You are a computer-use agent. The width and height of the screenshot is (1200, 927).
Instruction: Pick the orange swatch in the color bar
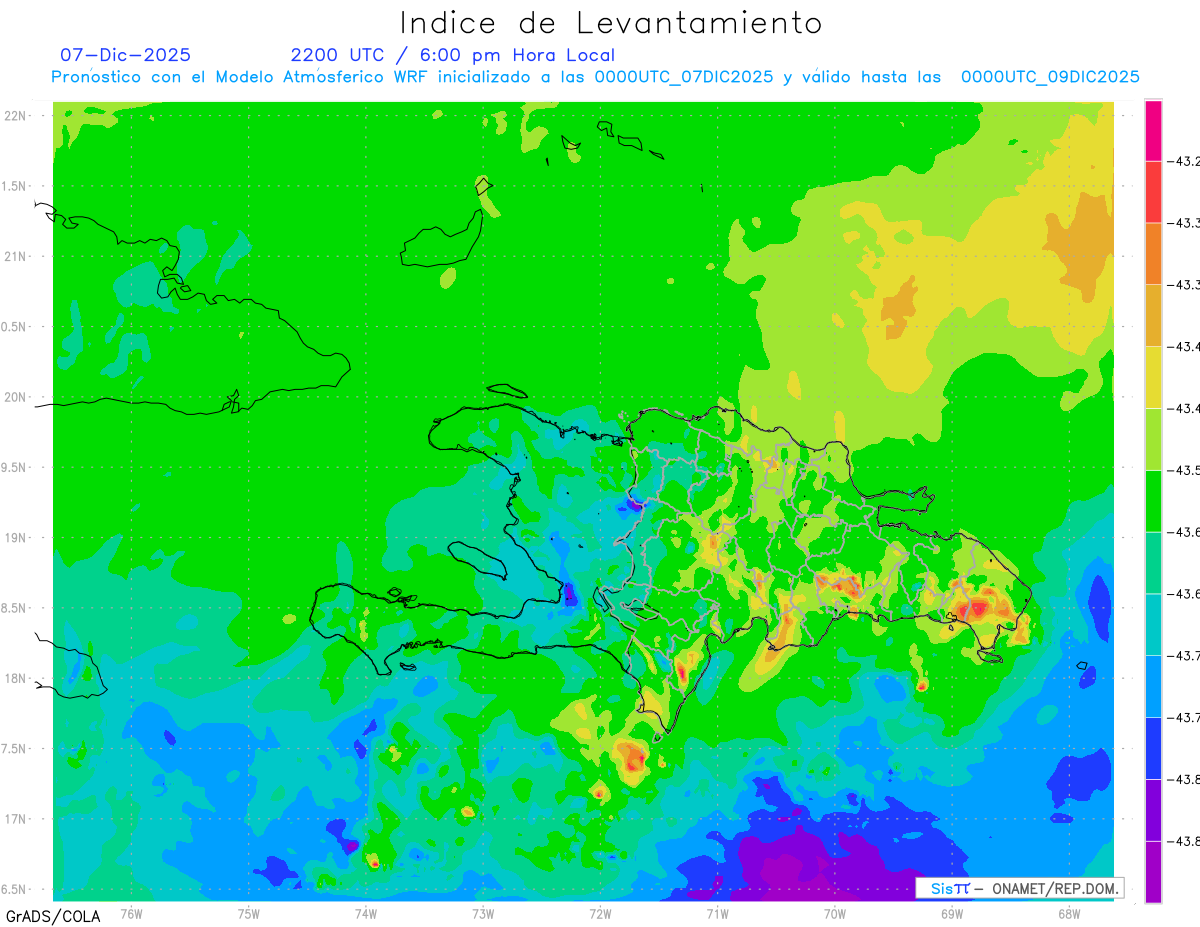(x=1153, y=254)
